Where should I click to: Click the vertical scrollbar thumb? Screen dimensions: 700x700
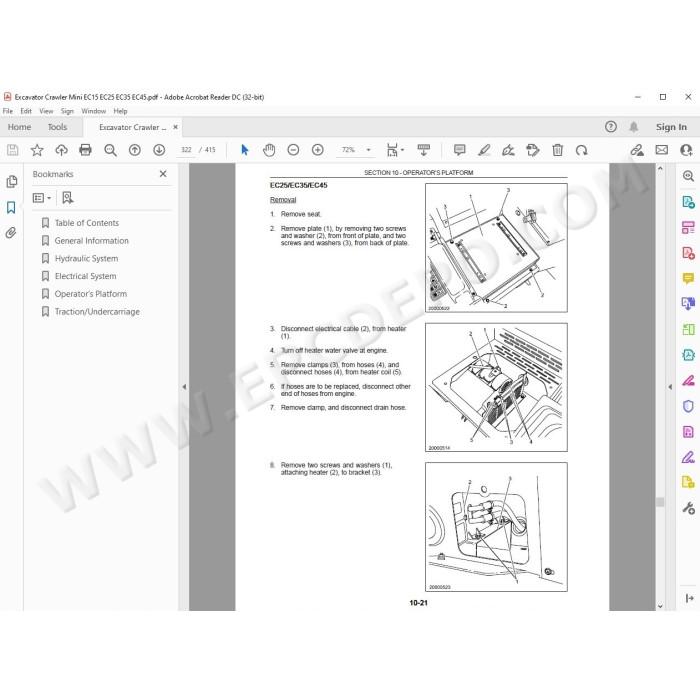pyautogui.click(x=660, y=502)
